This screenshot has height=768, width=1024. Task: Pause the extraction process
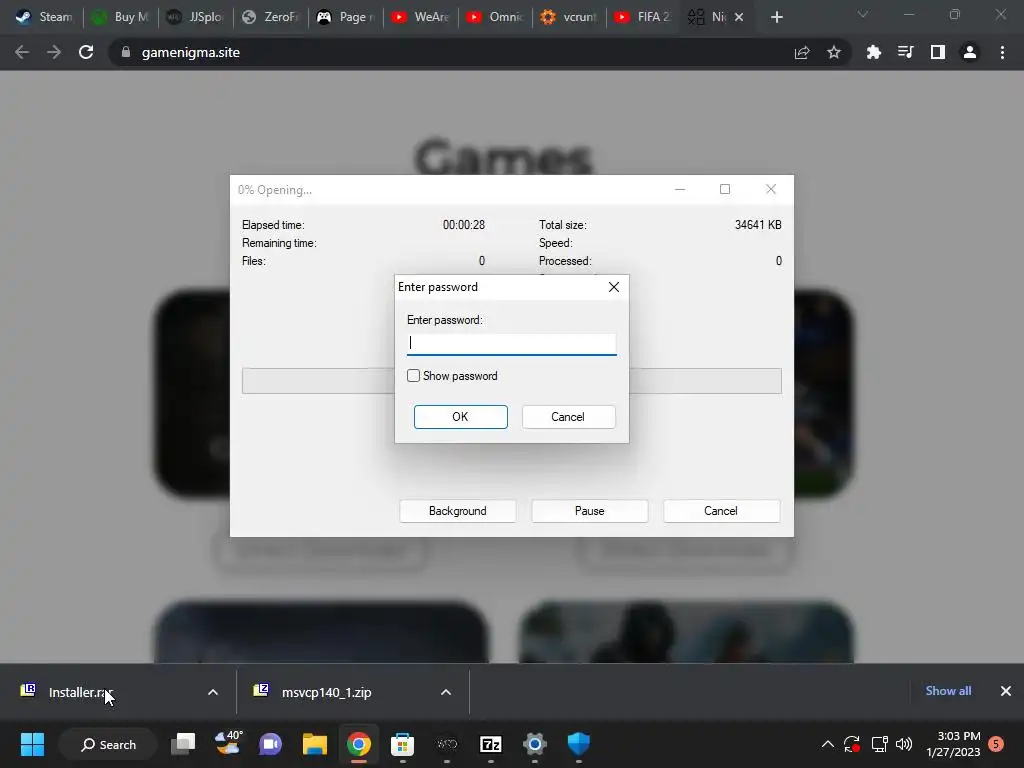click(590, 511)
